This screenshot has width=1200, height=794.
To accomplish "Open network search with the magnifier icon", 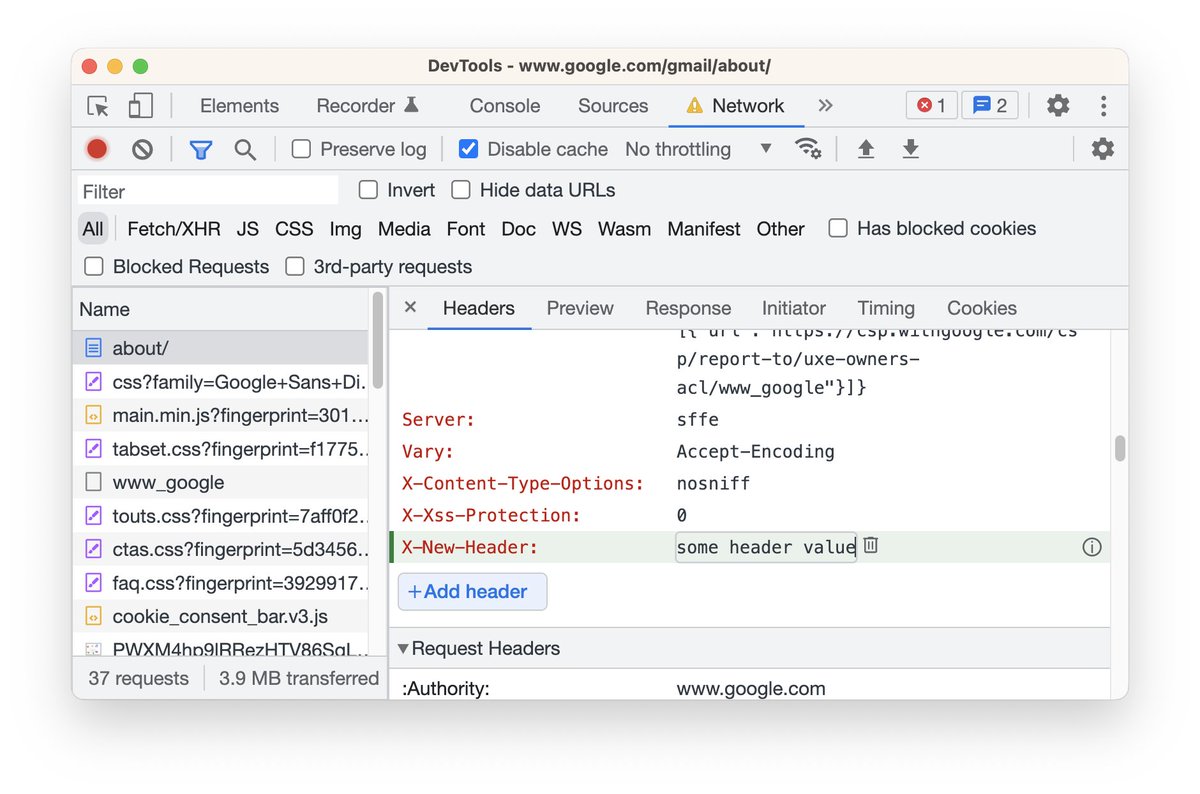I will pyautogui.click(x=246, y=148).
